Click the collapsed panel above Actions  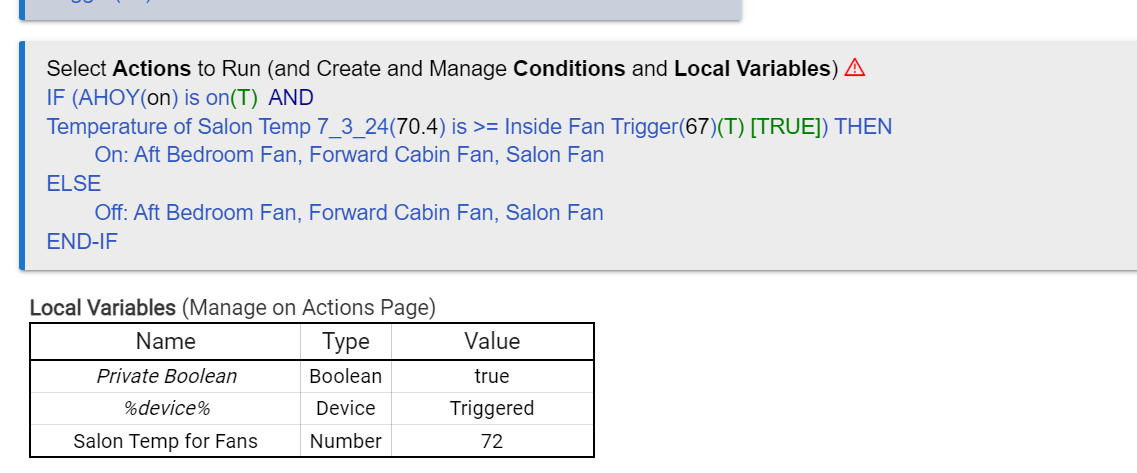381,9
